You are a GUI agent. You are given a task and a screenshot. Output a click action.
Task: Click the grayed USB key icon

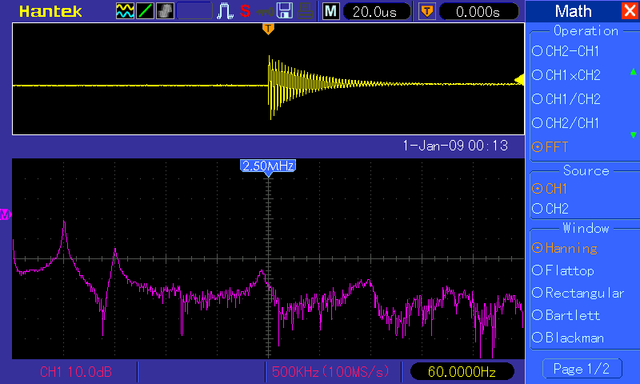pyautogui.click(x=265, y=12)
